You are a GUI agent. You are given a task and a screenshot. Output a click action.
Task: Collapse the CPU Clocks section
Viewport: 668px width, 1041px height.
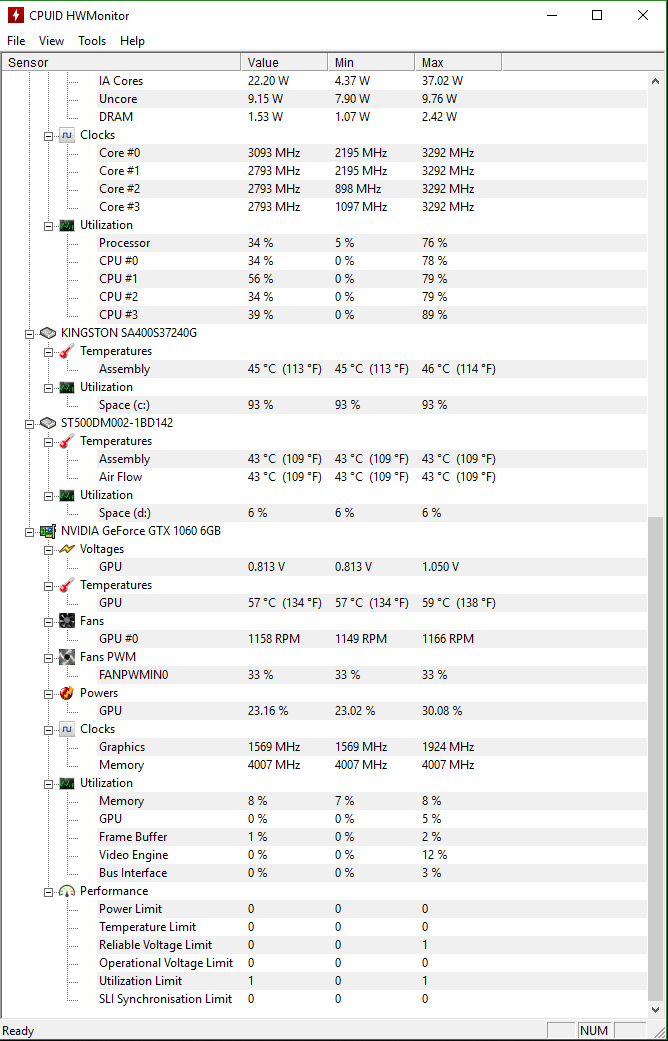coord(48,135)
